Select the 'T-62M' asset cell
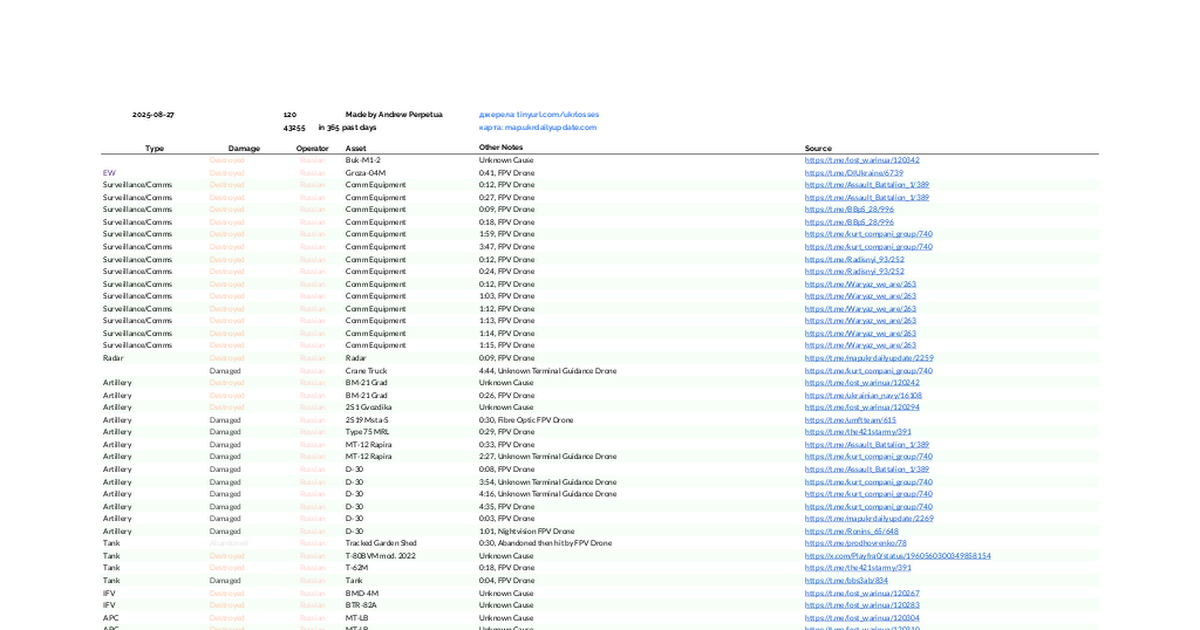Screen dimensions: 1200x630 point(357,568)
